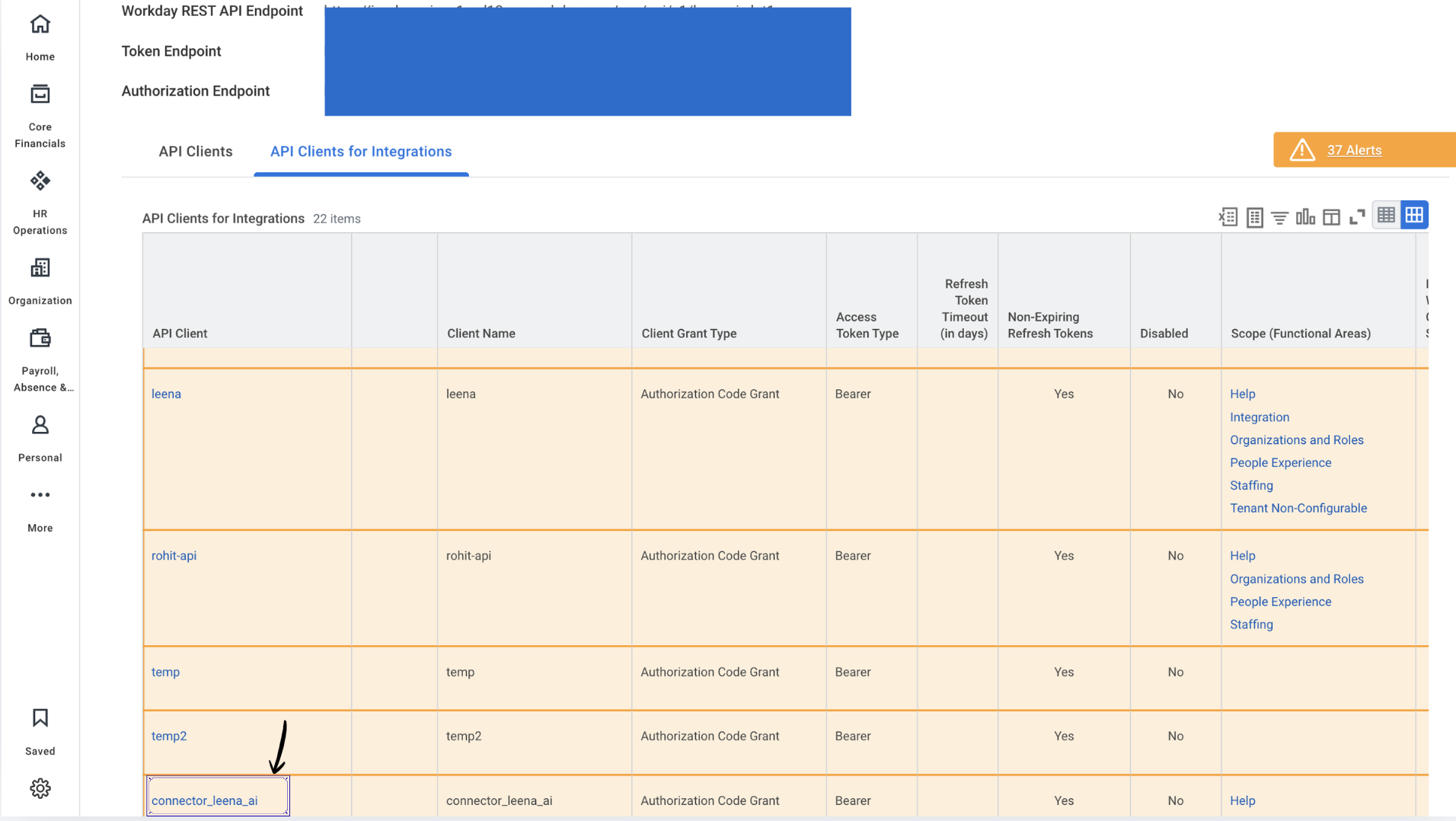Screen dimensions: 1456x821
Task: Open the Home sidebar icon
Action: pos(40,37)
